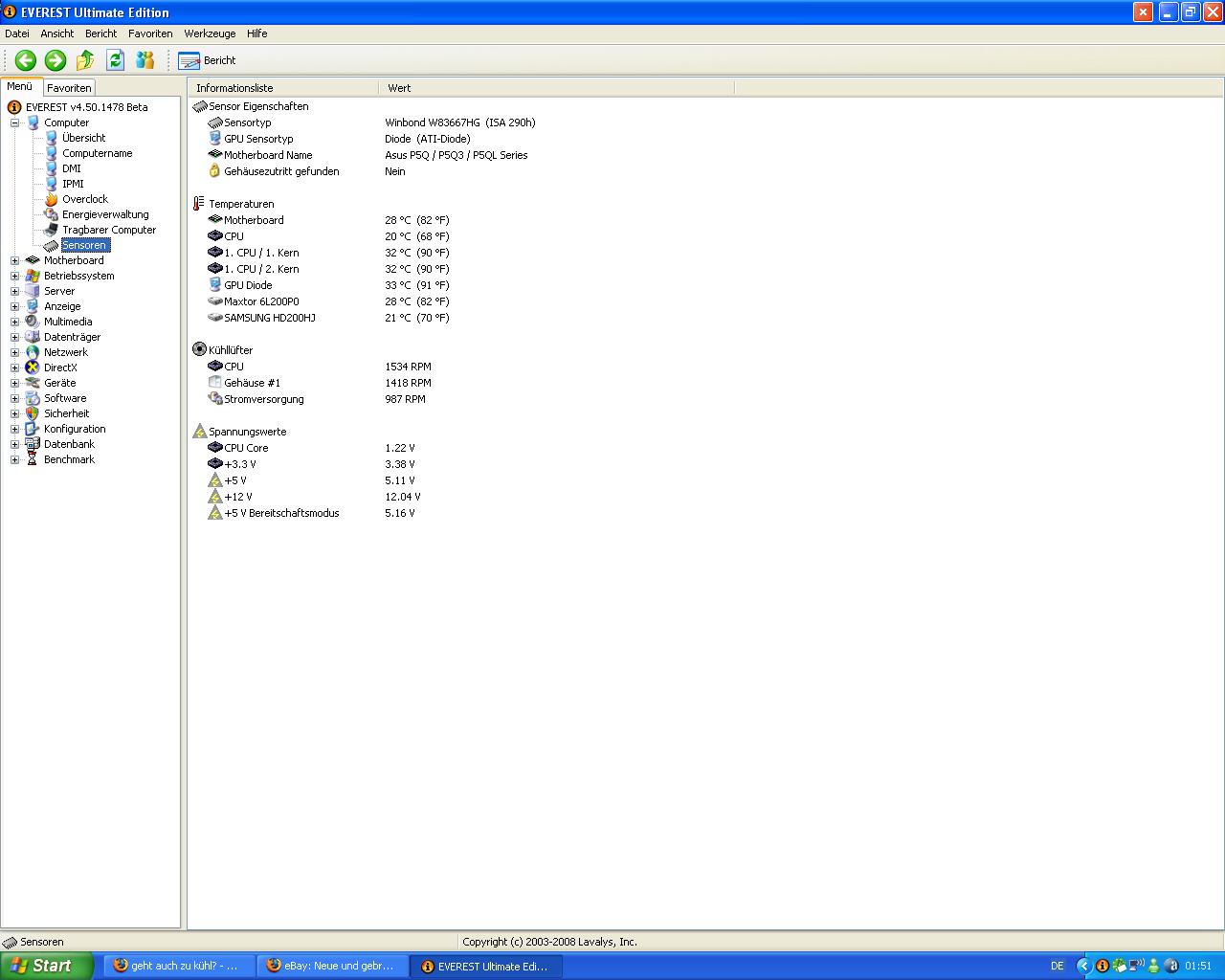Click the EVEREST info tray icon
The width and height of the screenshot is (1225, 980).
[1102, 967]
